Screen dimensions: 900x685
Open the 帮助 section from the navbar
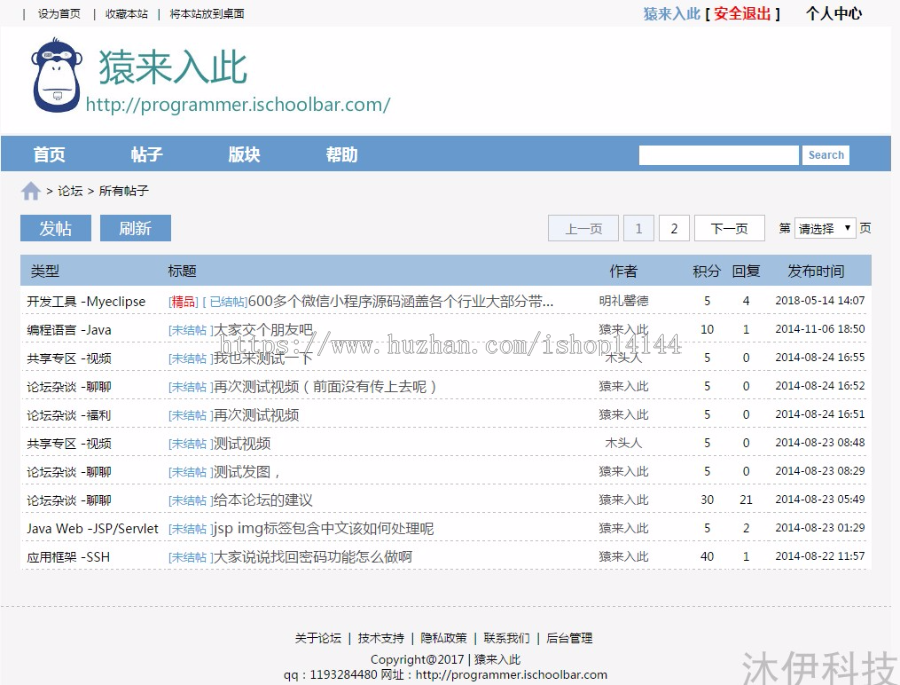pos(342,155)
